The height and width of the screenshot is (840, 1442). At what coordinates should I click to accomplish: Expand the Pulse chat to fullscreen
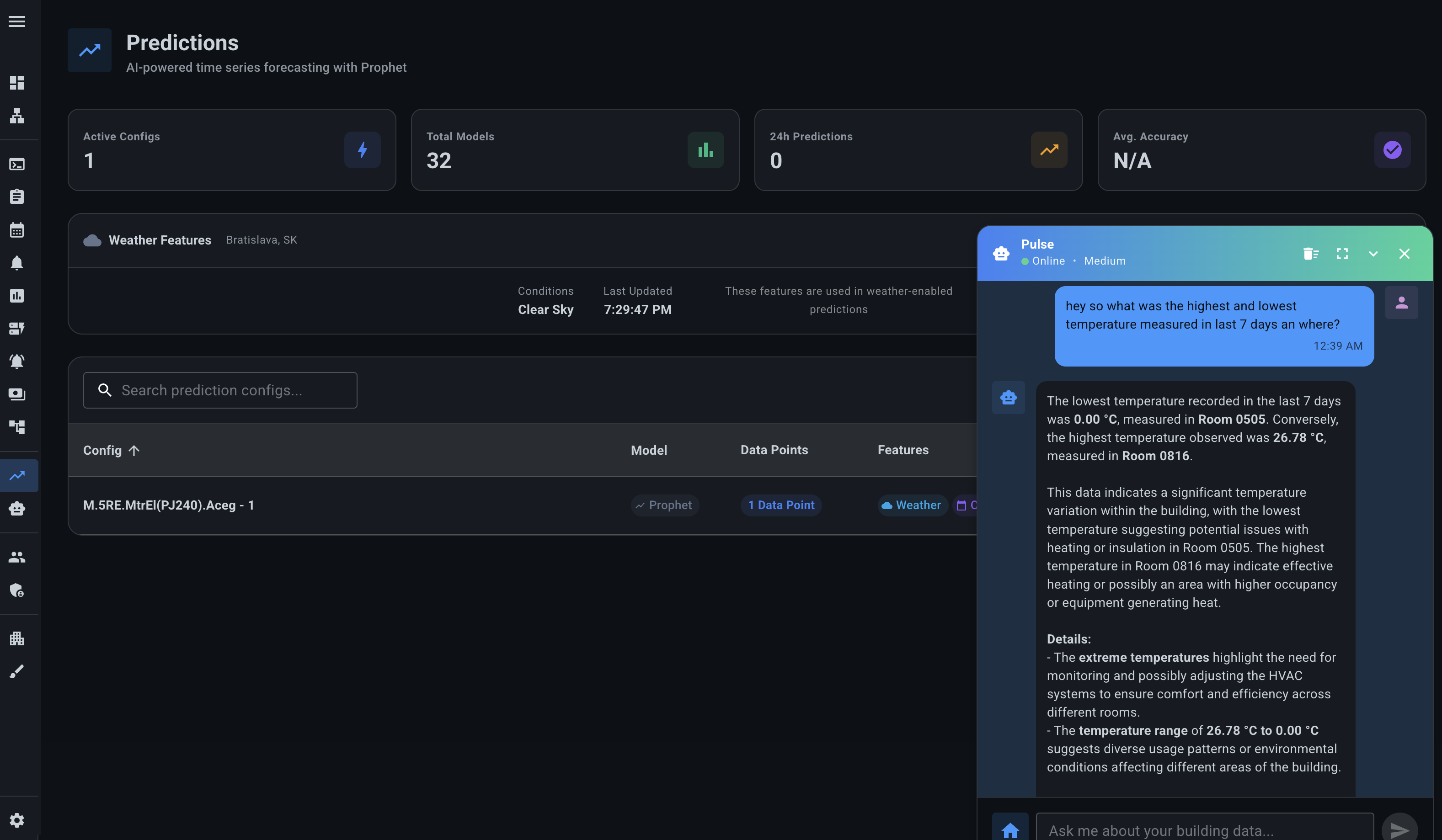coord(1342,253)
